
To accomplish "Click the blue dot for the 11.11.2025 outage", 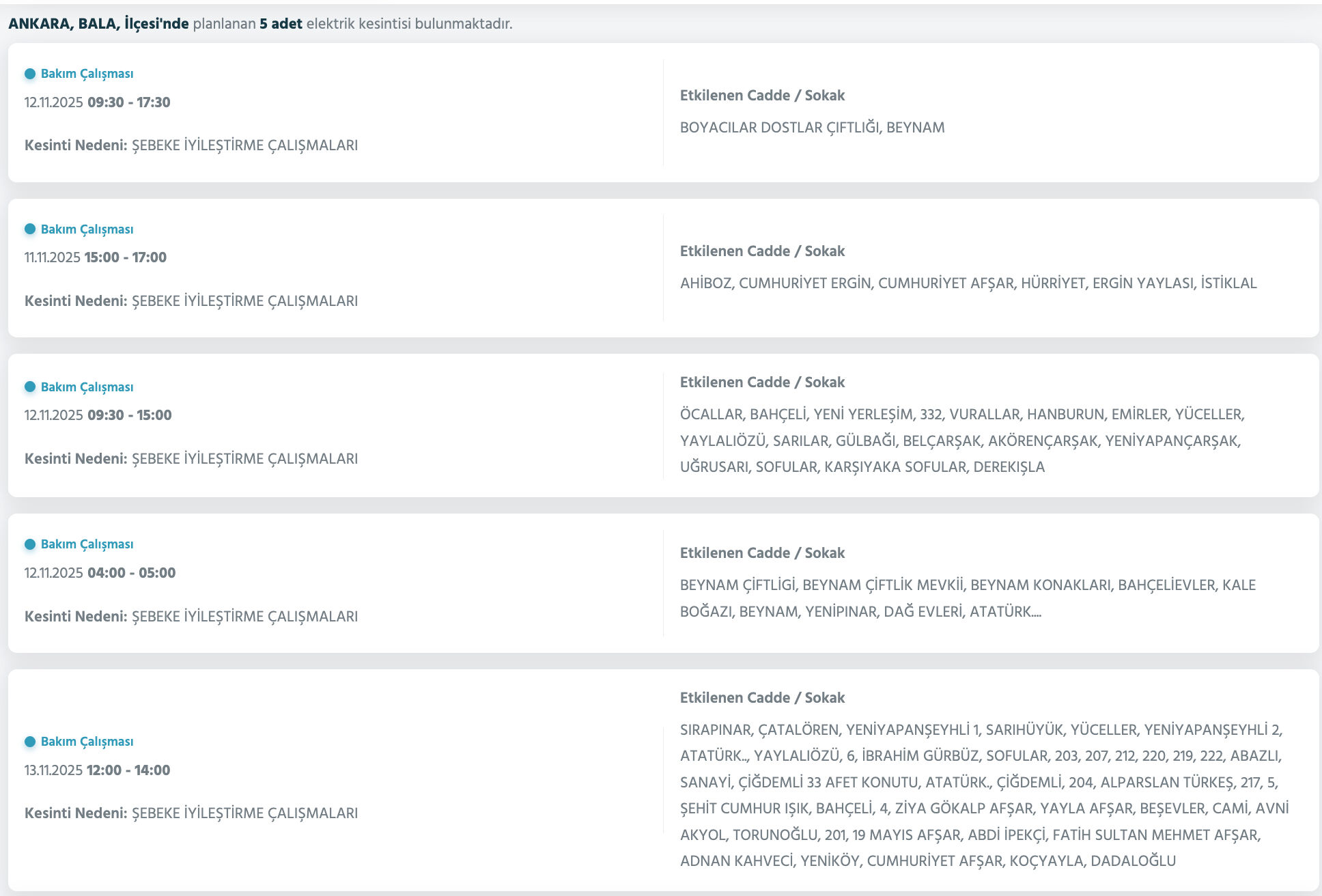I will pos(30,229).
